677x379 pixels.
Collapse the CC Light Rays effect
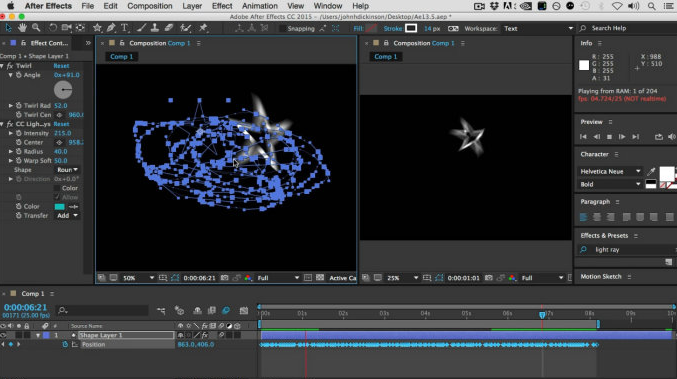[2, 124]
